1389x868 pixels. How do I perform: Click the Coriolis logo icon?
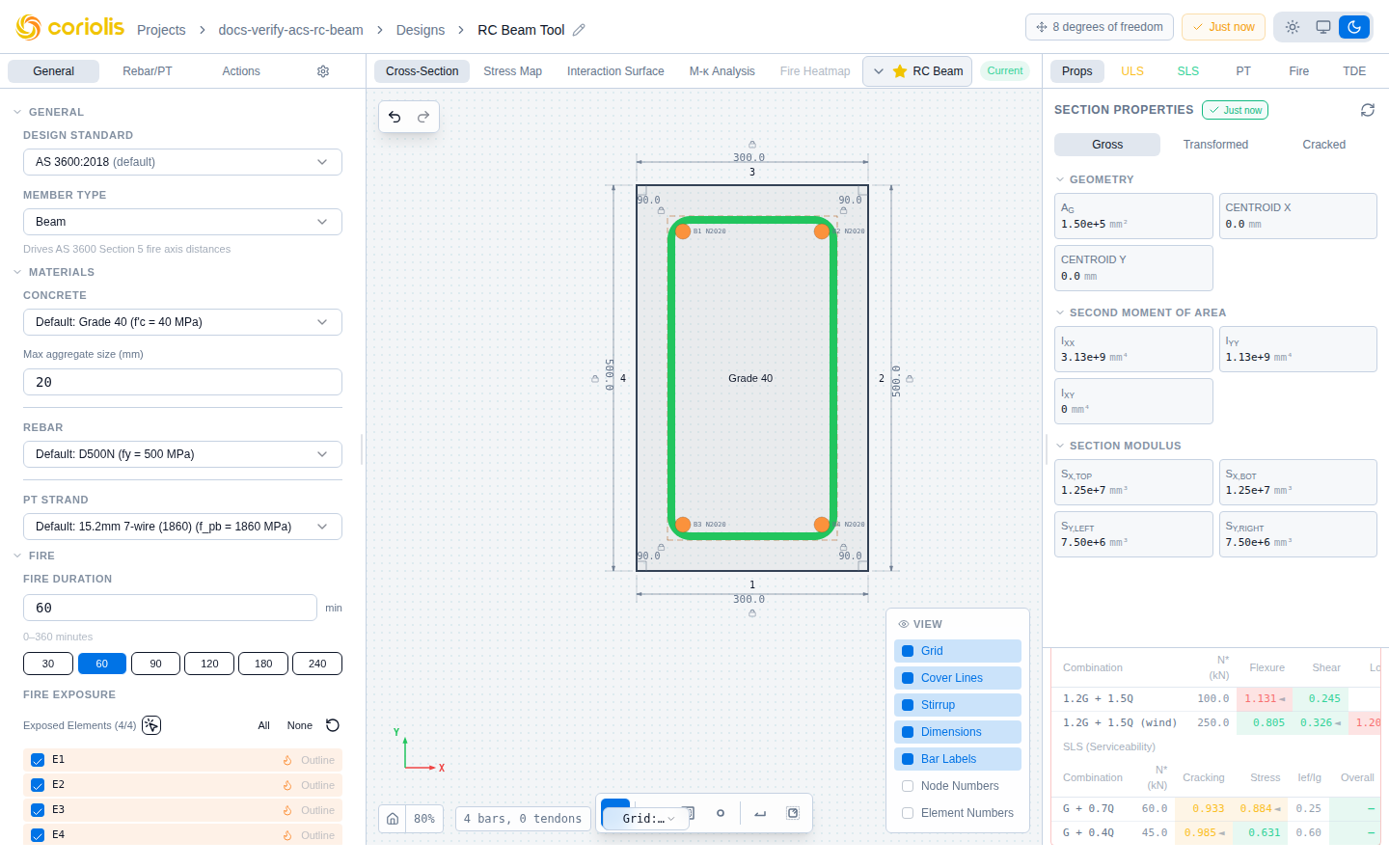click(29, 28)
